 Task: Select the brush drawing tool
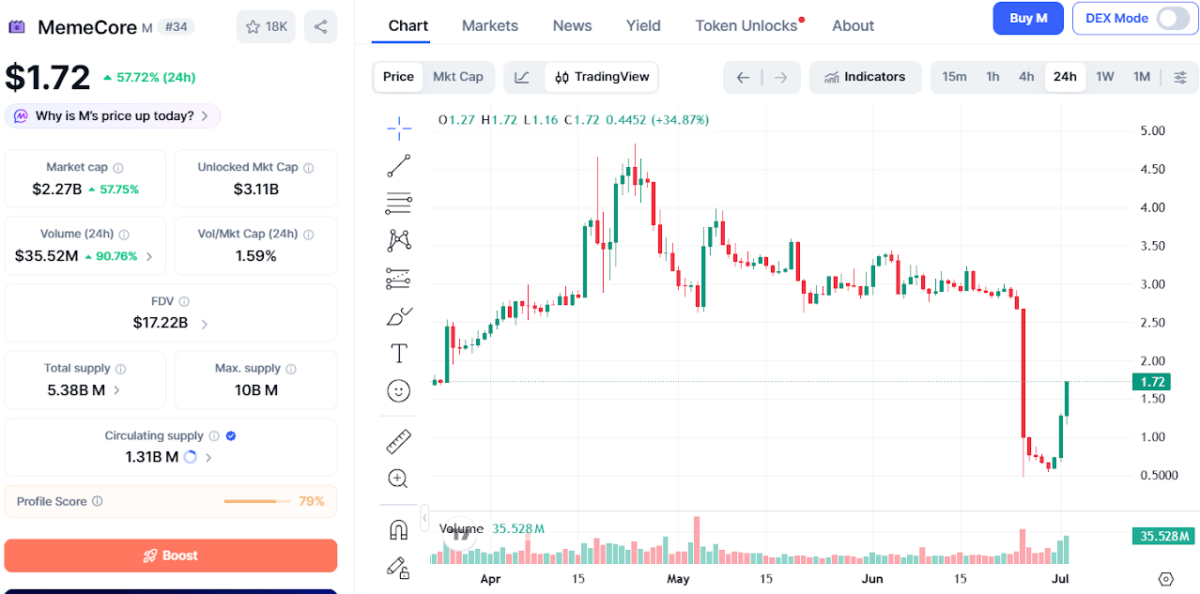pyautogui.click(x=399, y=316)
